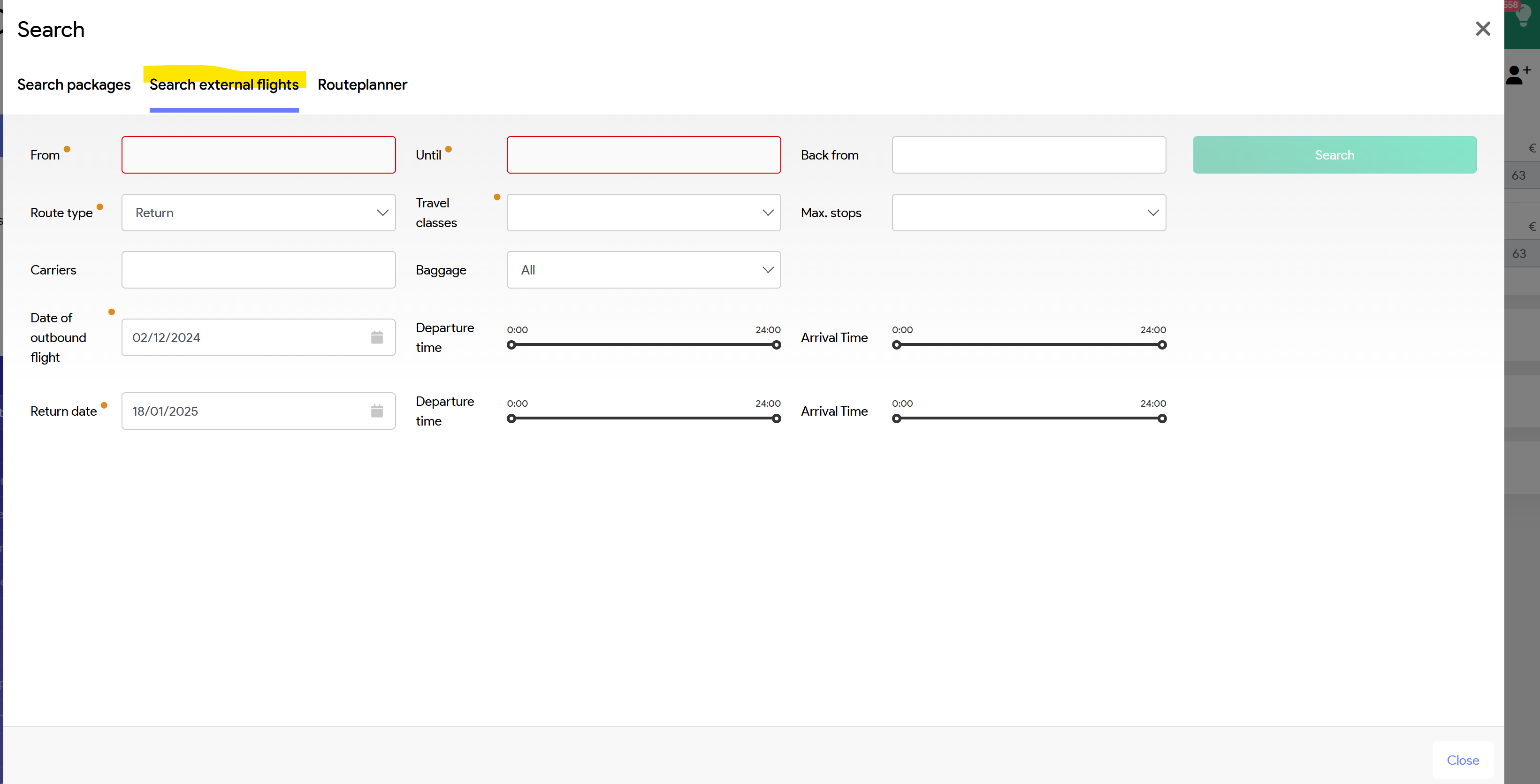Open the Routeplanner tab

coord(362,85)
